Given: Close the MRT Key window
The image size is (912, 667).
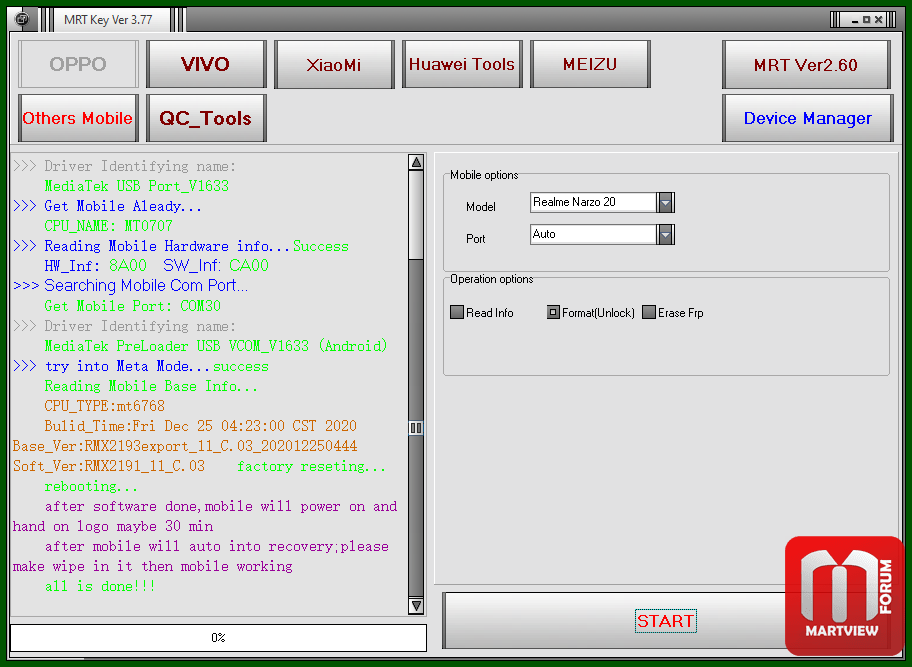Looking at the screenshot, I should [879, 20].
